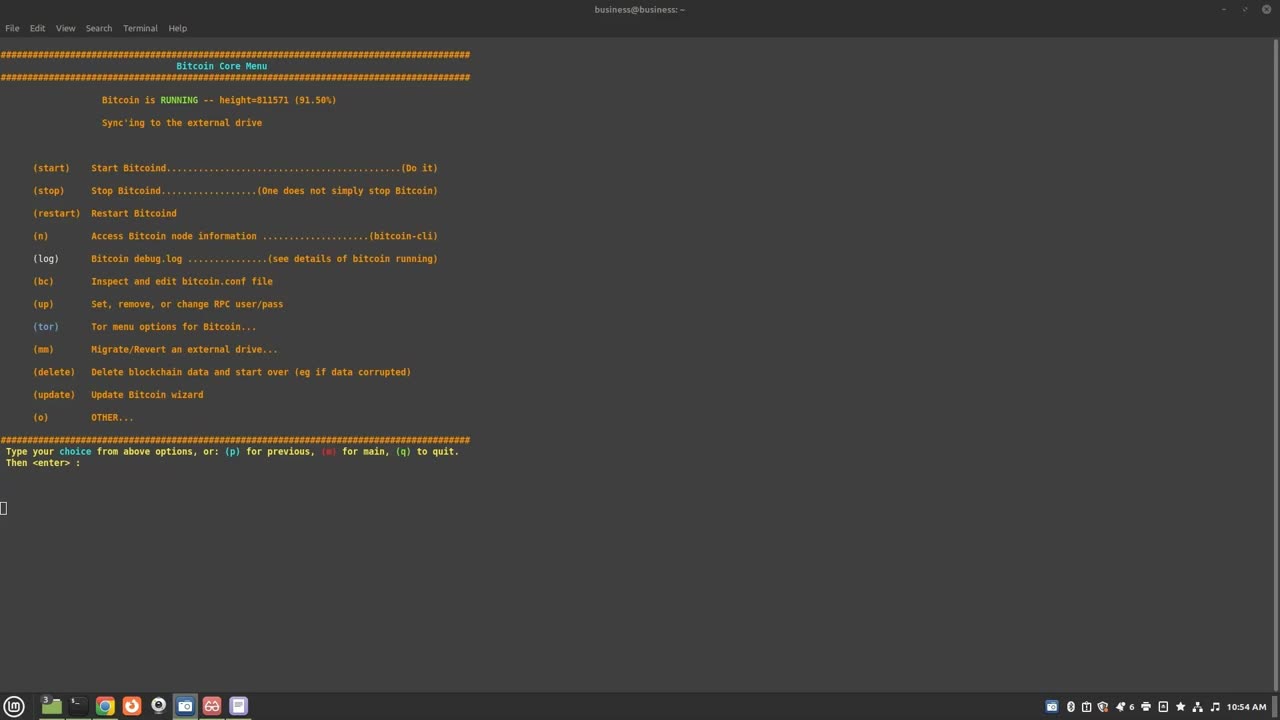Screen dimensions: 1280x720
Task: Open the wired network tray icon
Action: (1197, 707)
